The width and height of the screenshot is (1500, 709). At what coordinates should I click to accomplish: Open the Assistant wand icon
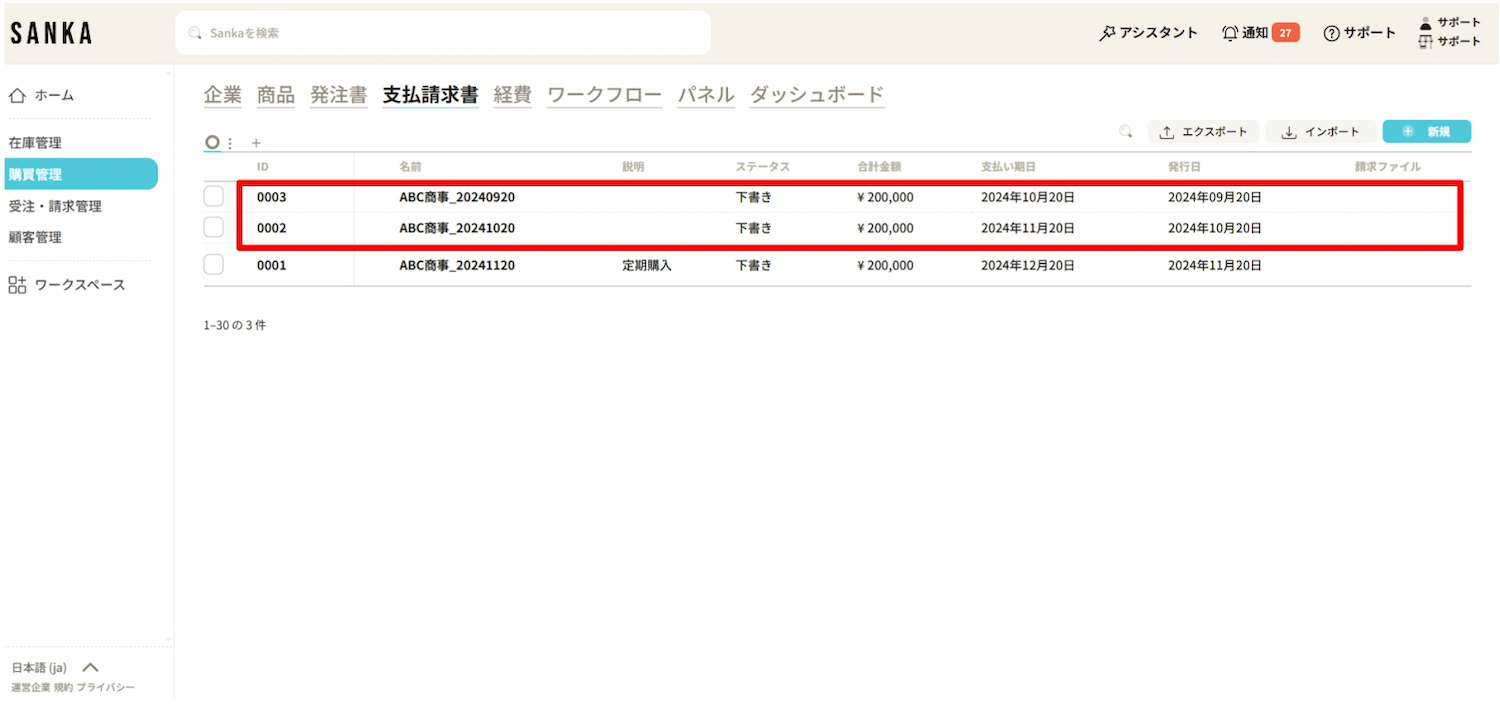(1107, 33)
